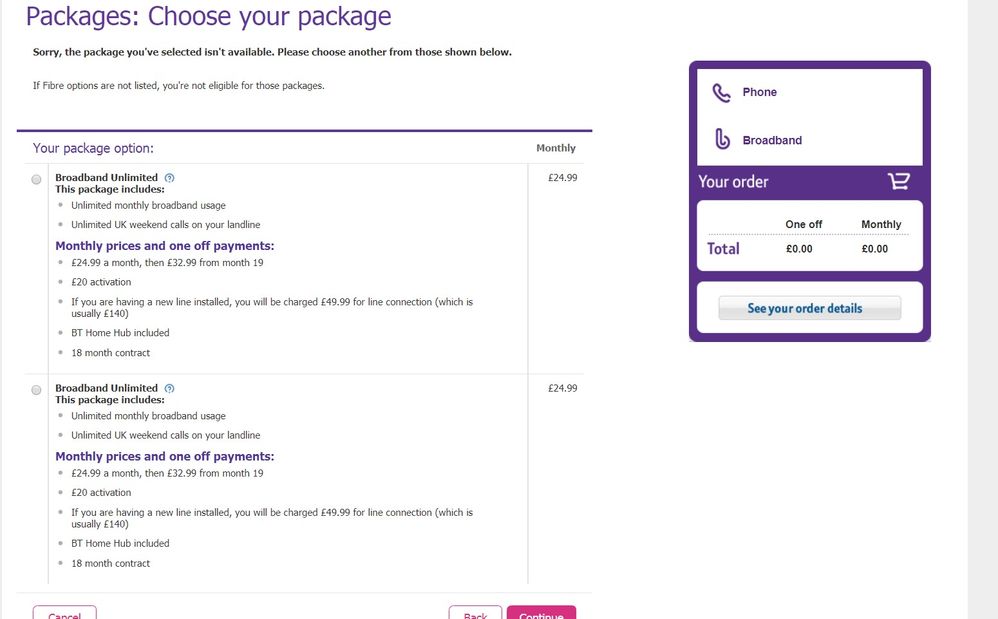Click the Broadband label in the order panel
The image size is (998, 619).
coord(772,141)
